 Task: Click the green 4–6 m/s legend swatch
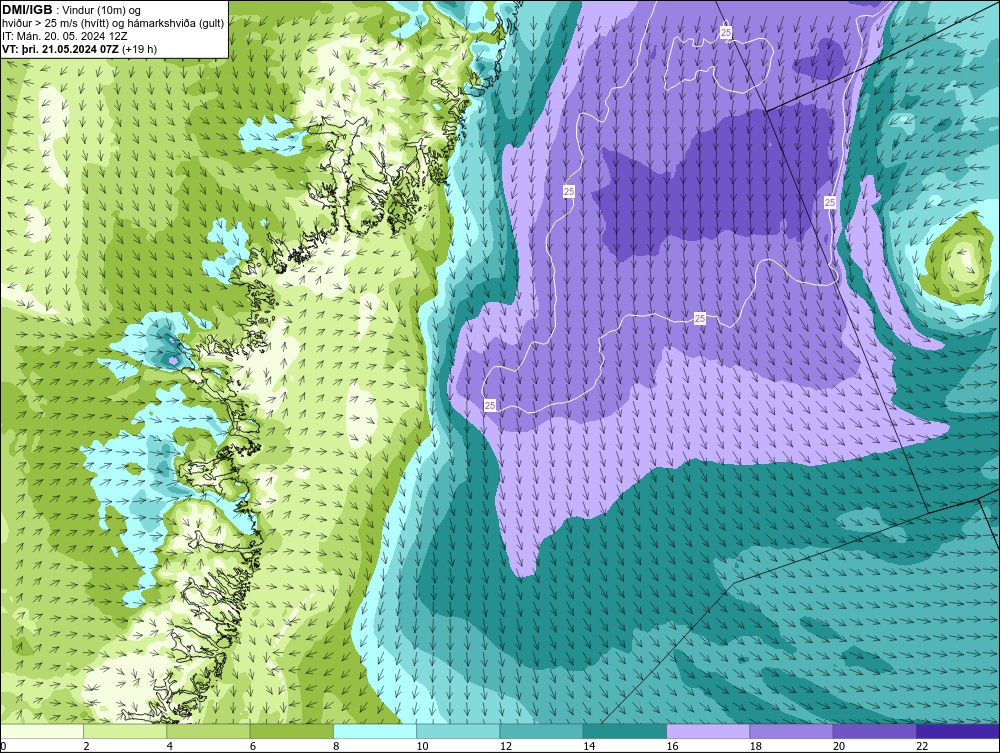tap(208, 731)
